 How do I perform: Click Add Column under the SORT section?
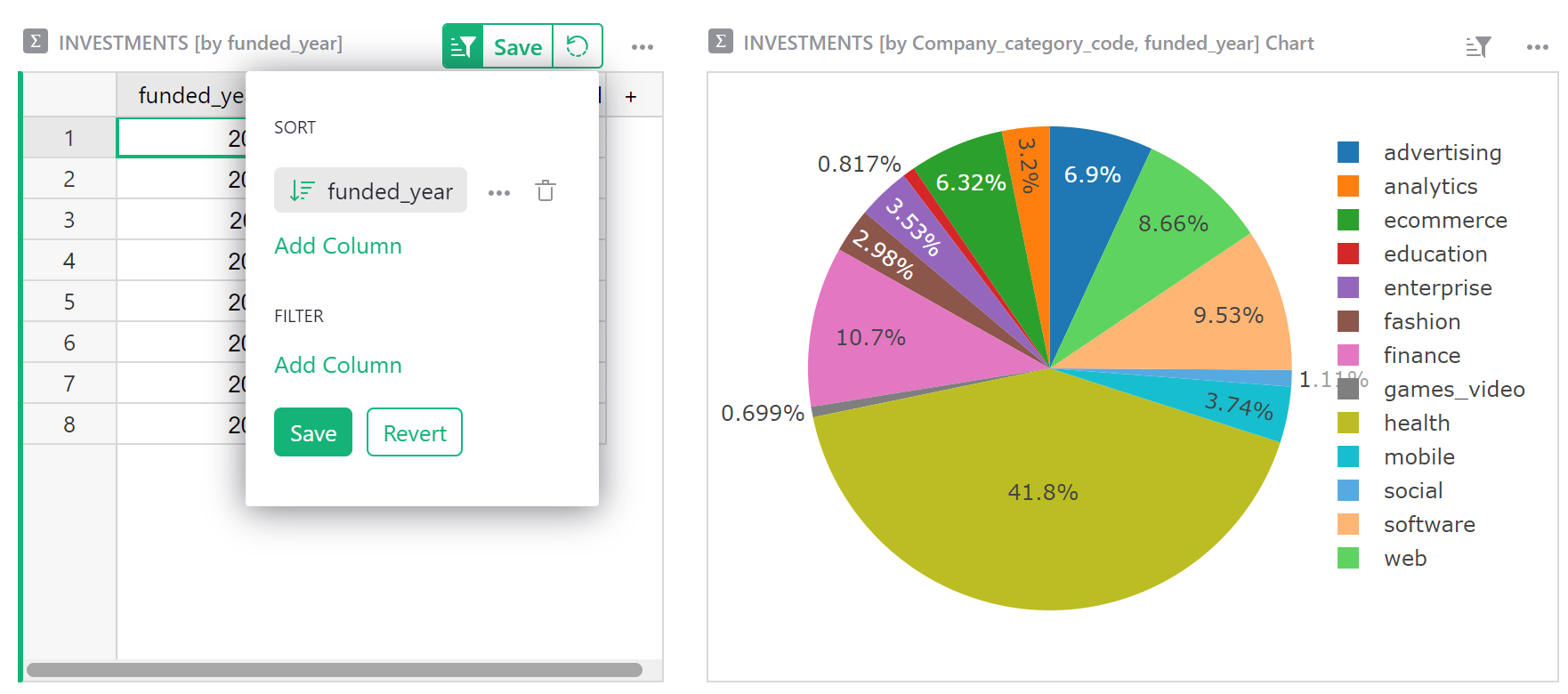pos(337,246)
